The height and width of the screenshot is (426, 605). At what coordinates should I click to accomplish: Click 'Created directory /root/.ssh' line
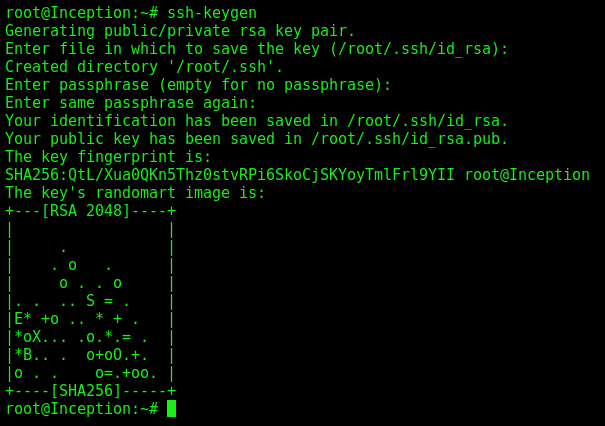144,67
